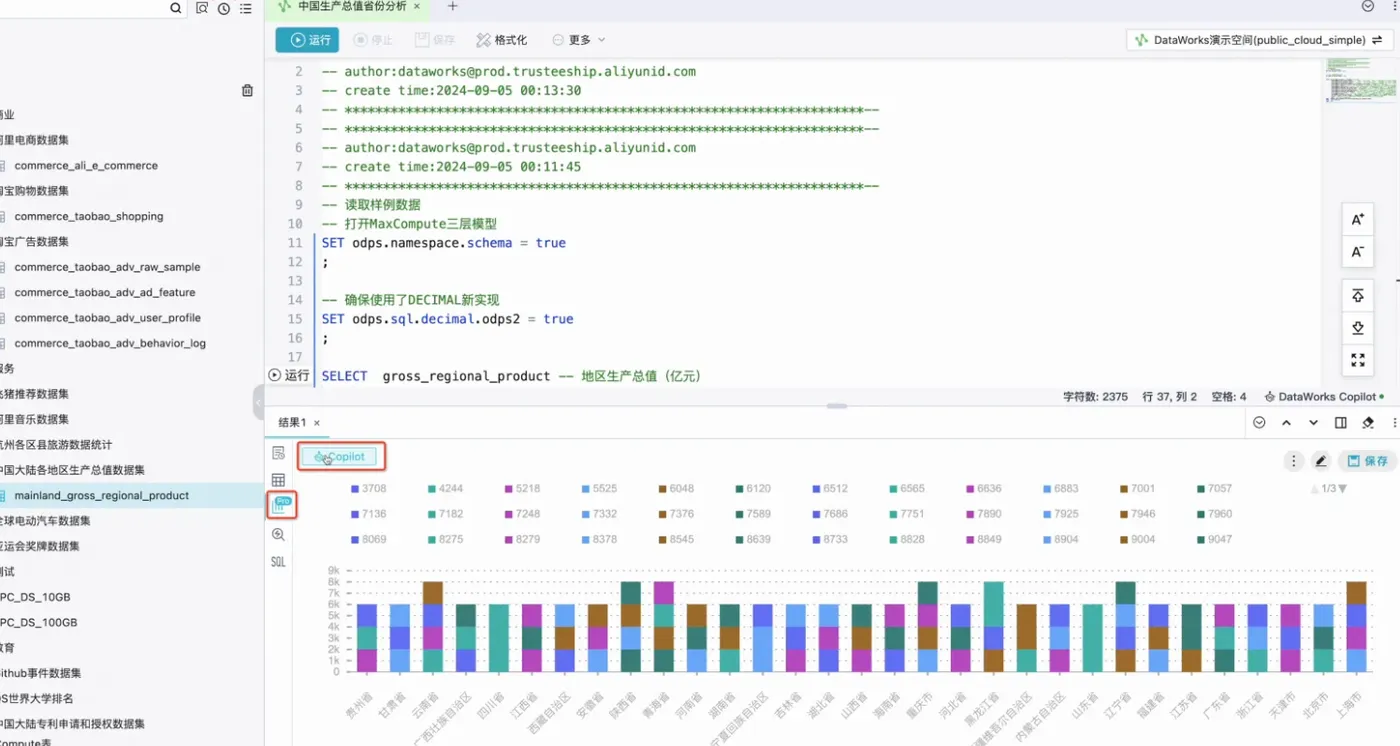Add a new tab with the plus icon

click(452, 6)
